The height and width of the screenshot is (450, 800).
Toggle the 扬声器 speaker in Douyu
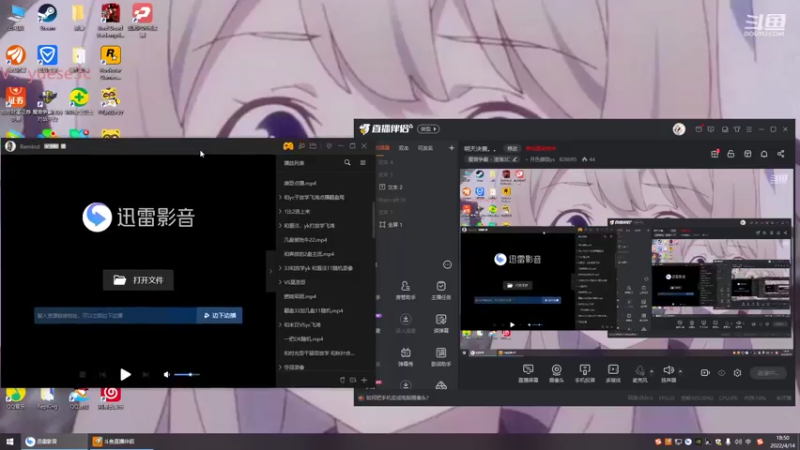pyautogui.click(x=668, y=373)
